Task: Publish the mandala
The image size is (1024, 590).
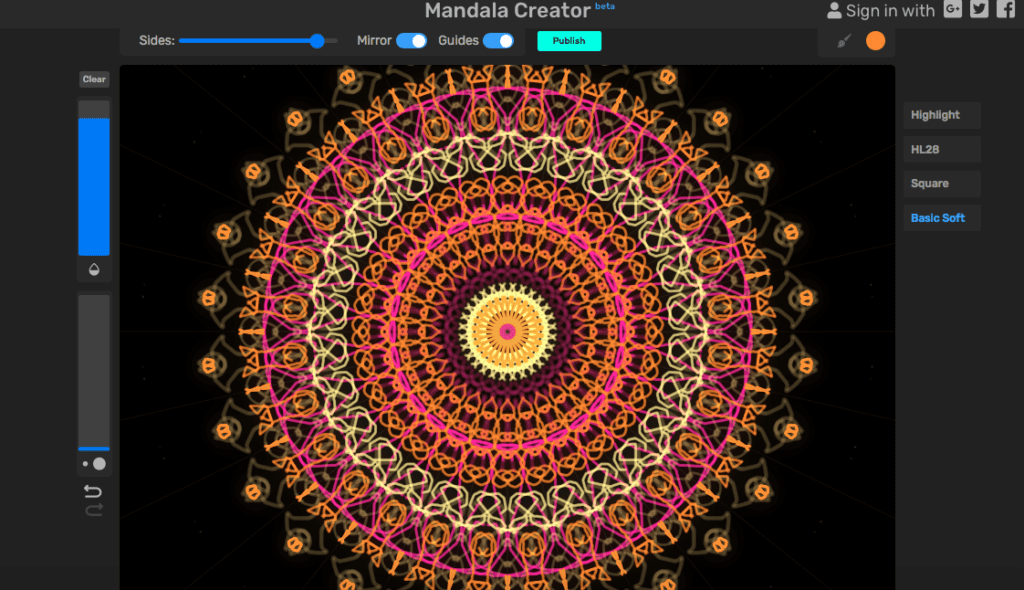Action: pos(569,41)
